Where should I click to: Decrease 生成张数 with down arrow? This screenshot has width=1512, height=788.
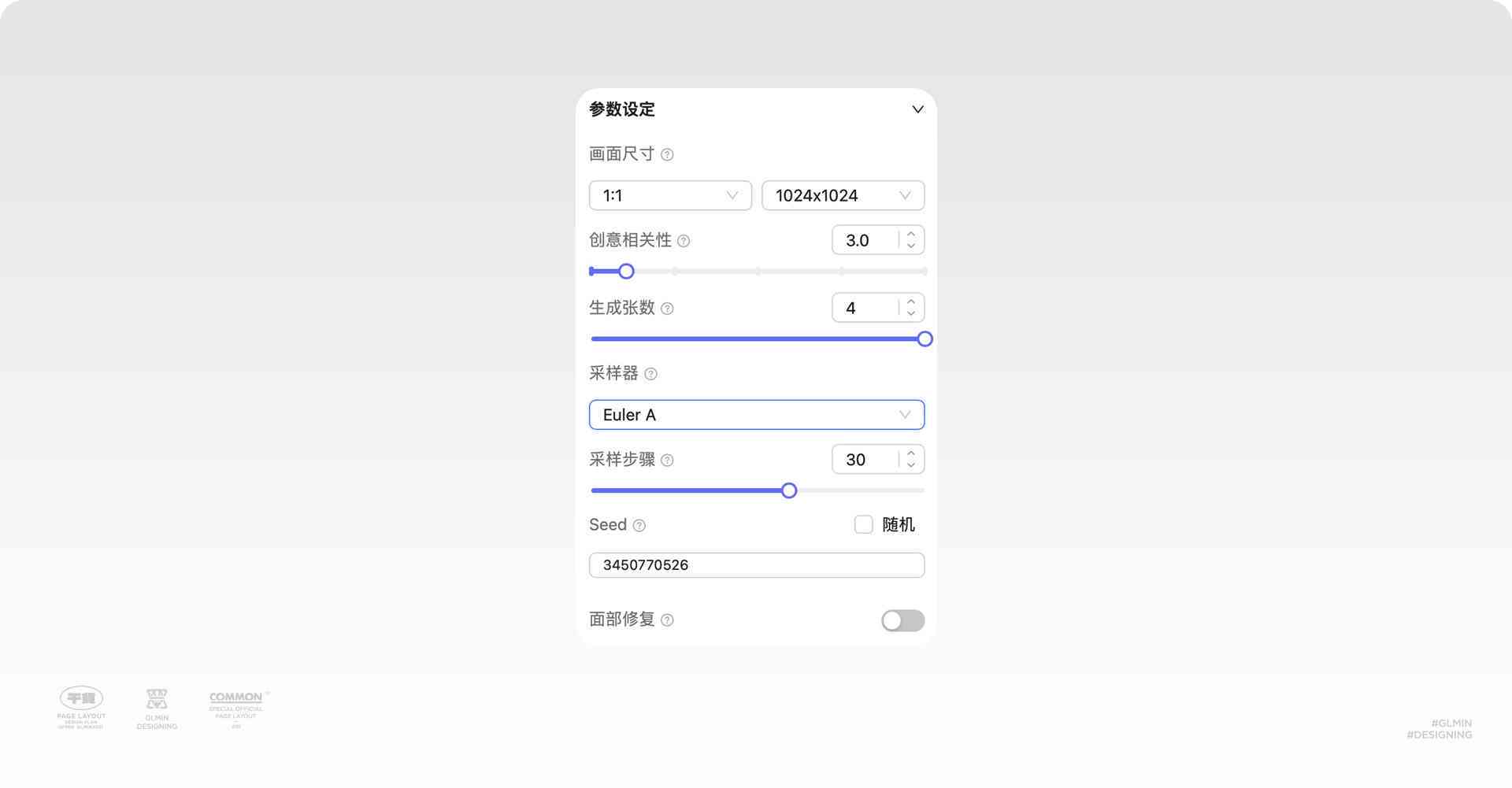click(x=911, y=313)
